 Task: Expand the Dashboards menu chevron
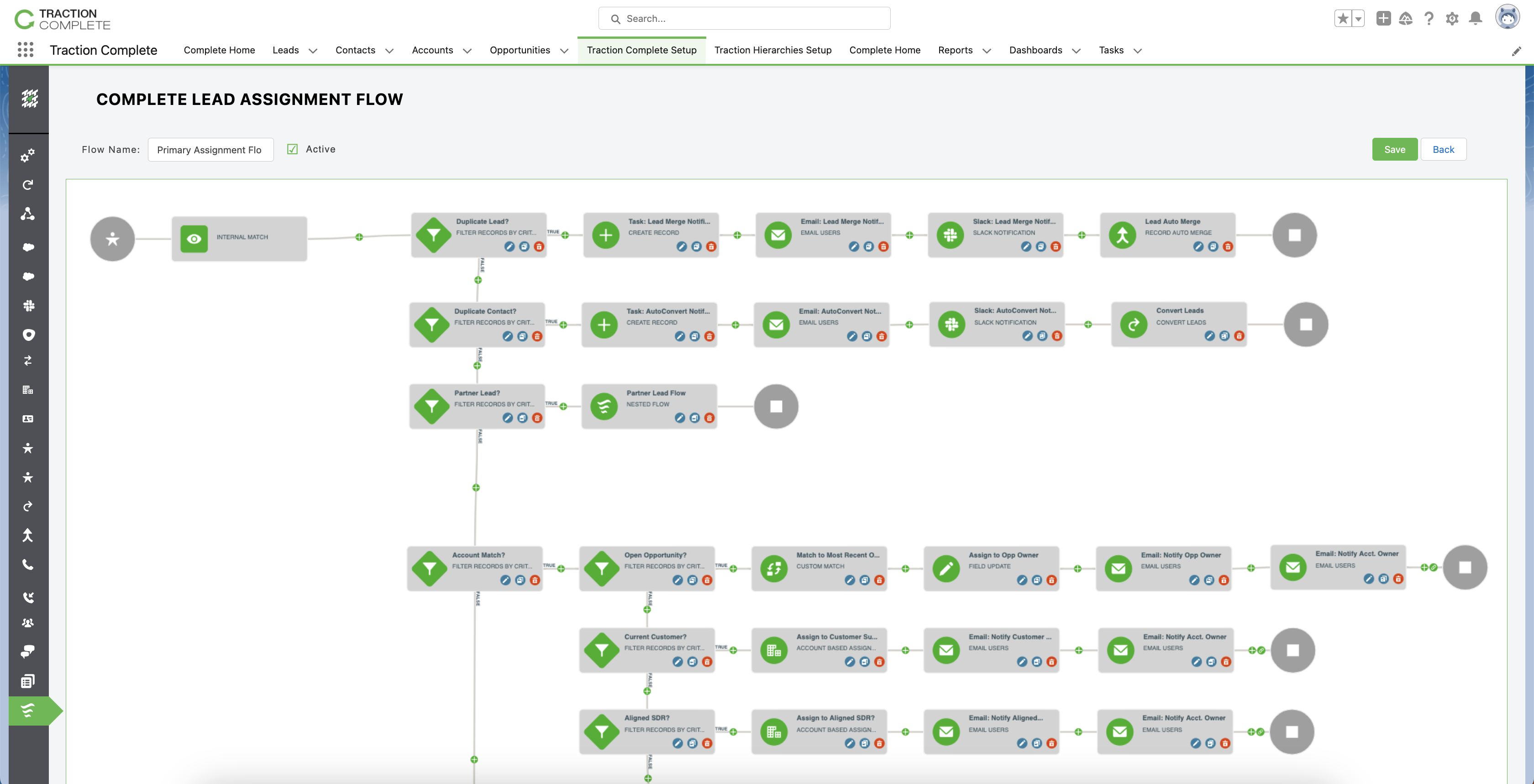point(1076,51)
